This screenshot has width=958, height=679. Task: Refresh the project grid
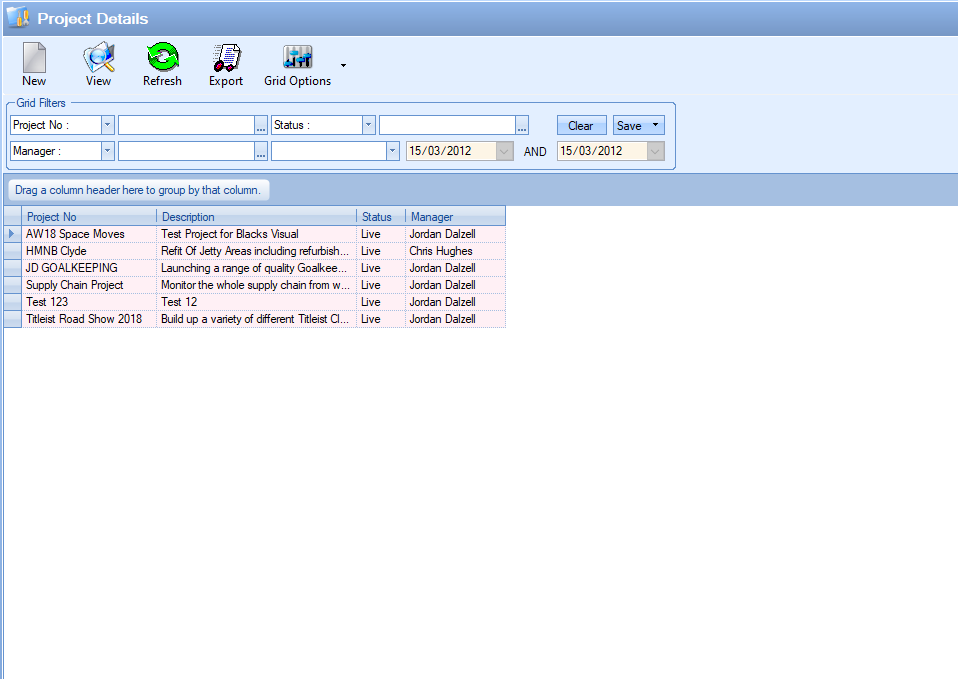point(162,65)
